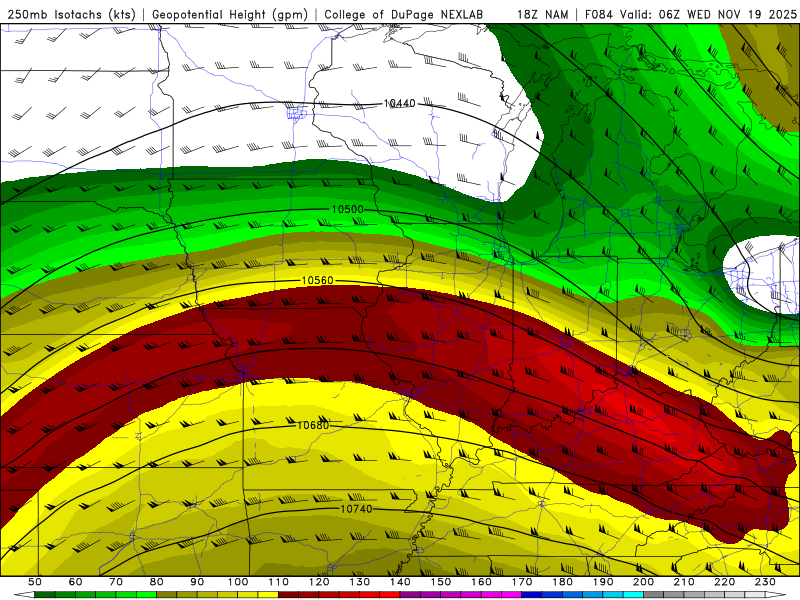Click the 200 value on the legend scale

coord(643,582)
